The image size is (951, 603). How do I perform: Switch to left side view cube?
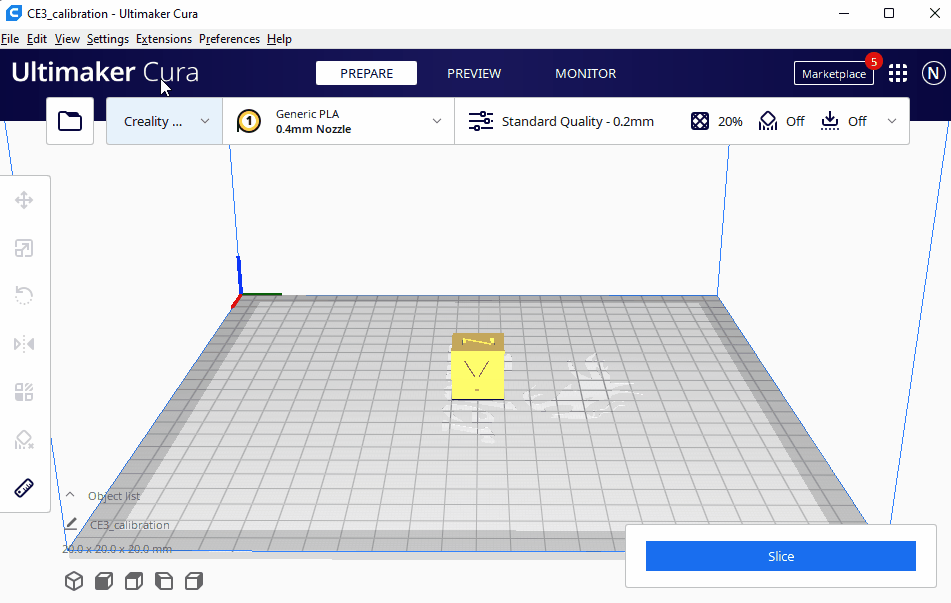(x=164, y=581)
